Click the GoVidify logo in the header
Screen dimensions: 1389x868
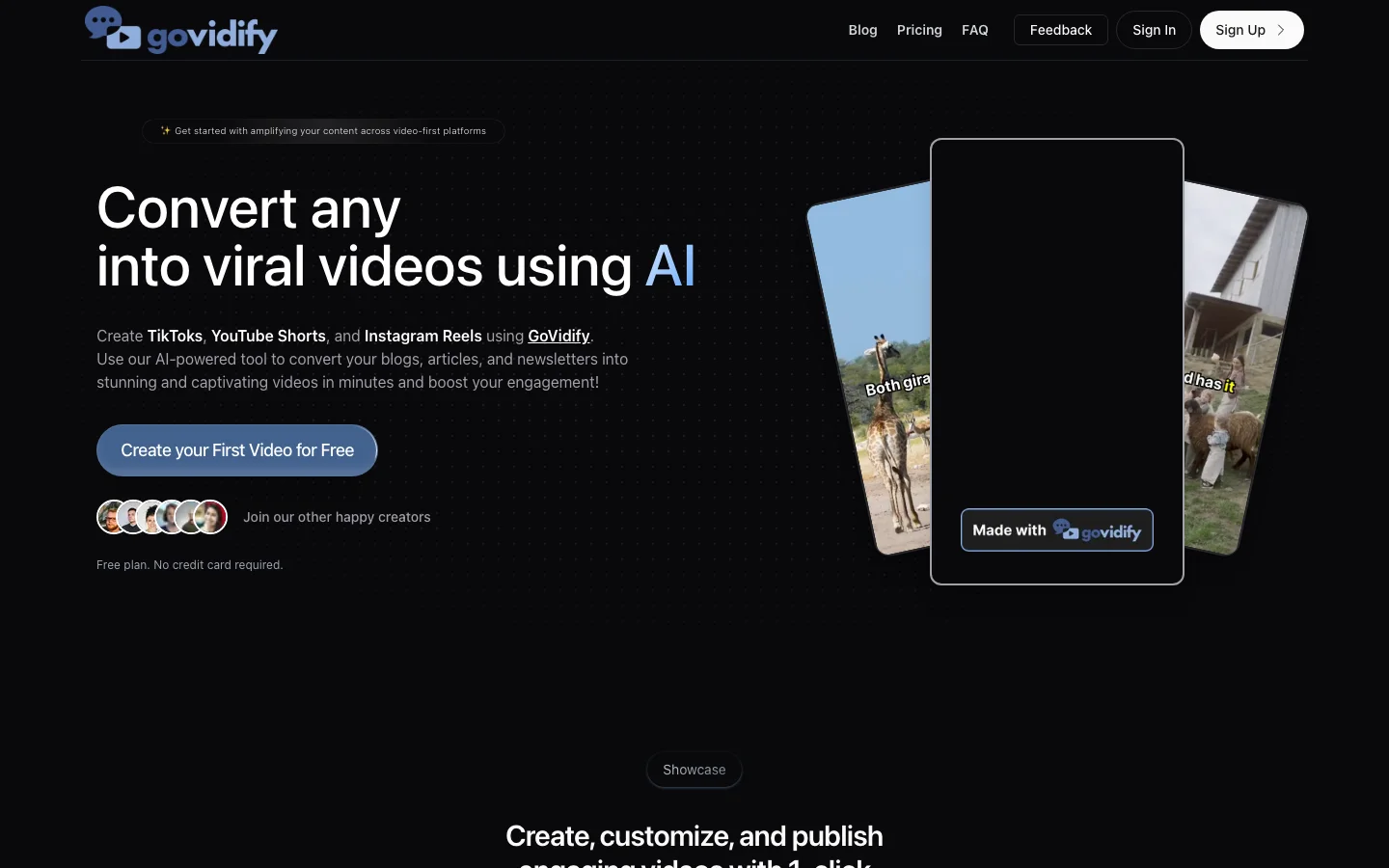[x=181, y=30]
